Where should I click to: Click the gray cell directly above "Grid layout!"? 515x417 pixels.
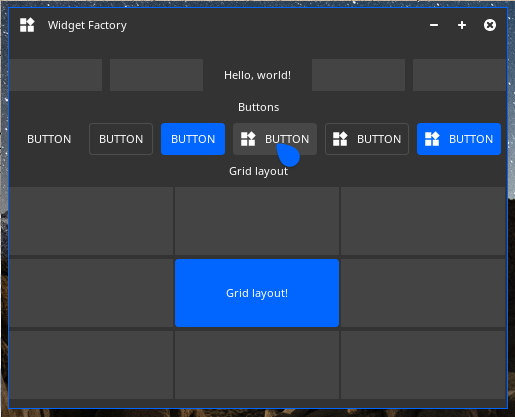coord(257,221)
